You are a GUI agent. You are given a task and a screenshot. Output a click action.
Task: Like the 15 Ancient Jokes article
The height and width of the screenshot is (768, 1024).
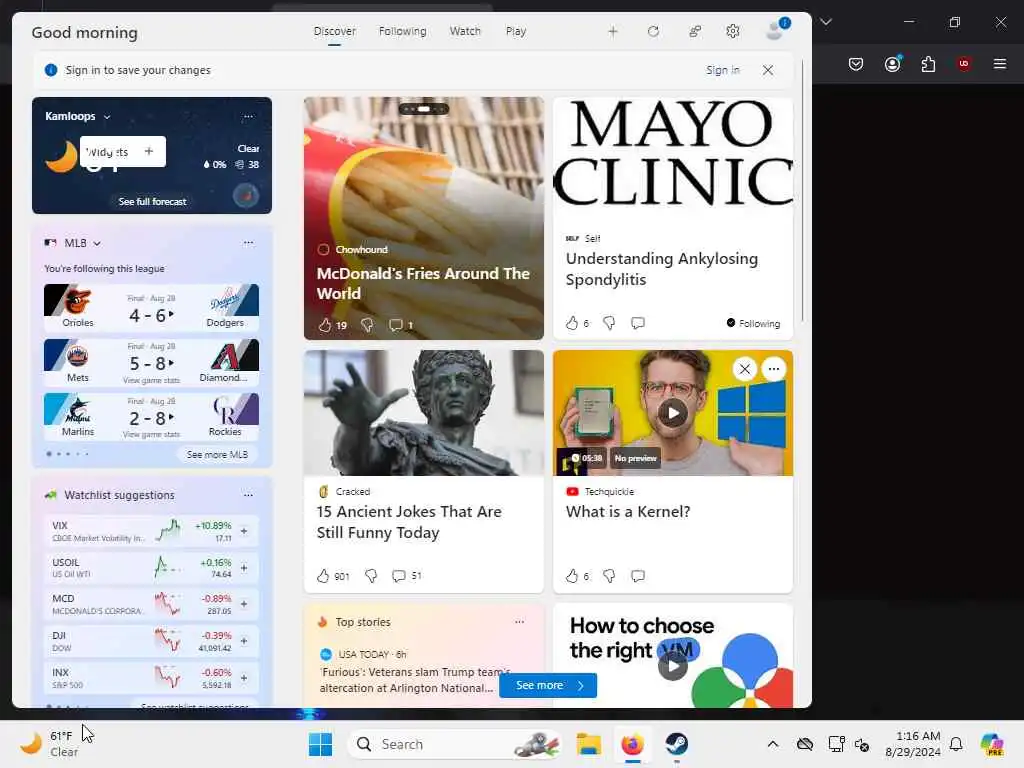click(323, 575)
